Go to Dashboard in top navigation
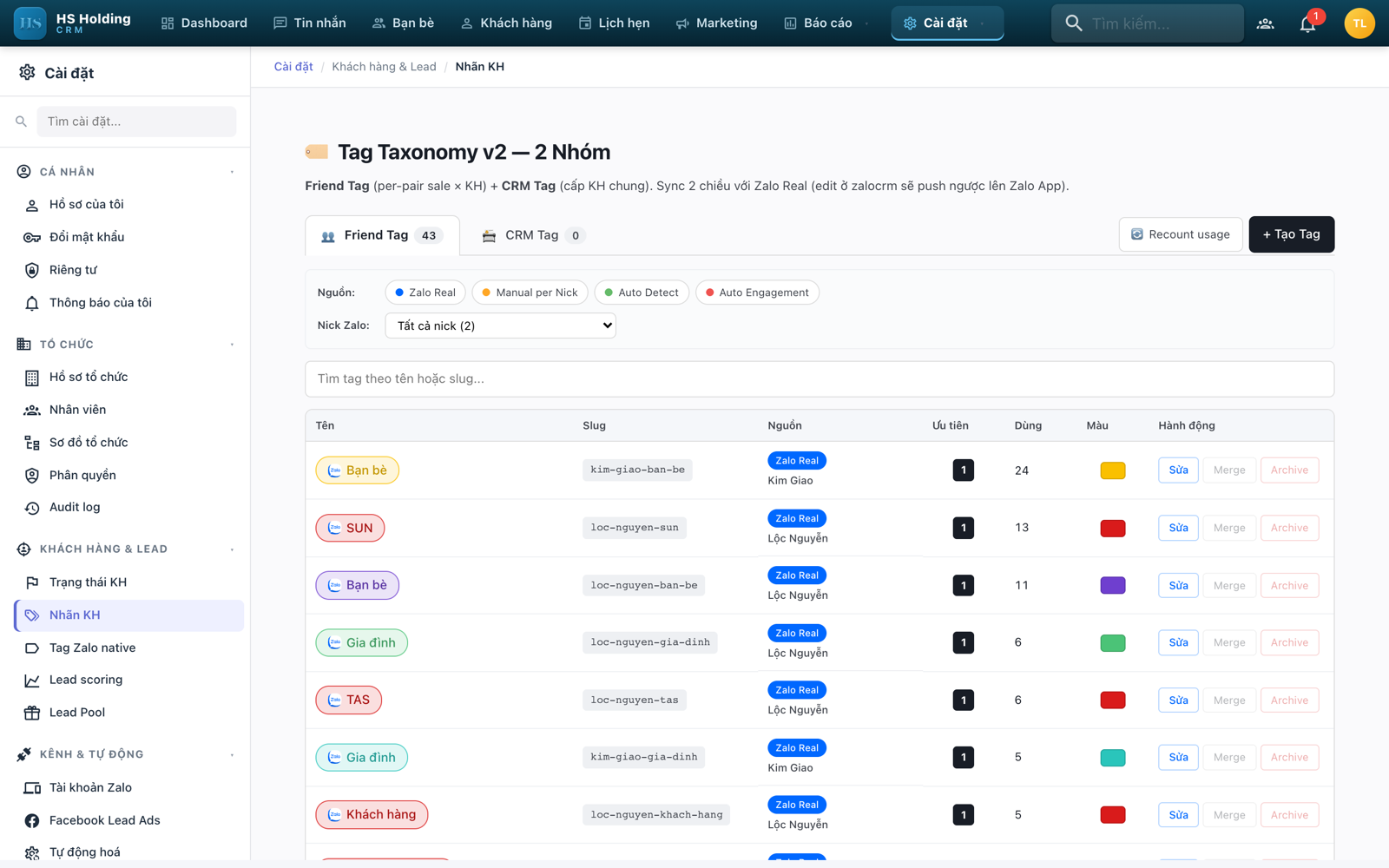The width and height of the screenshot is (1389, 868). coord(204,23)
